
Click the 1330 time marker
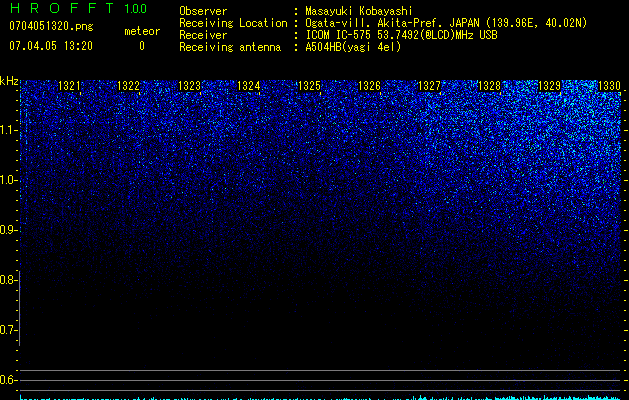pos(609,86)
